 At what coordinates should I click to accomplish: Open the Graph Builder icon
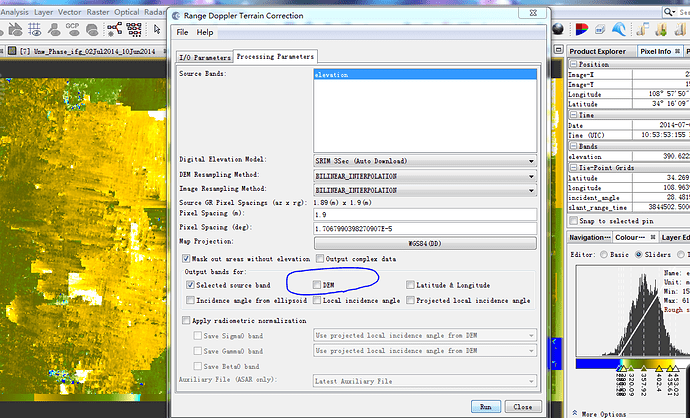(x=114, y=29)
